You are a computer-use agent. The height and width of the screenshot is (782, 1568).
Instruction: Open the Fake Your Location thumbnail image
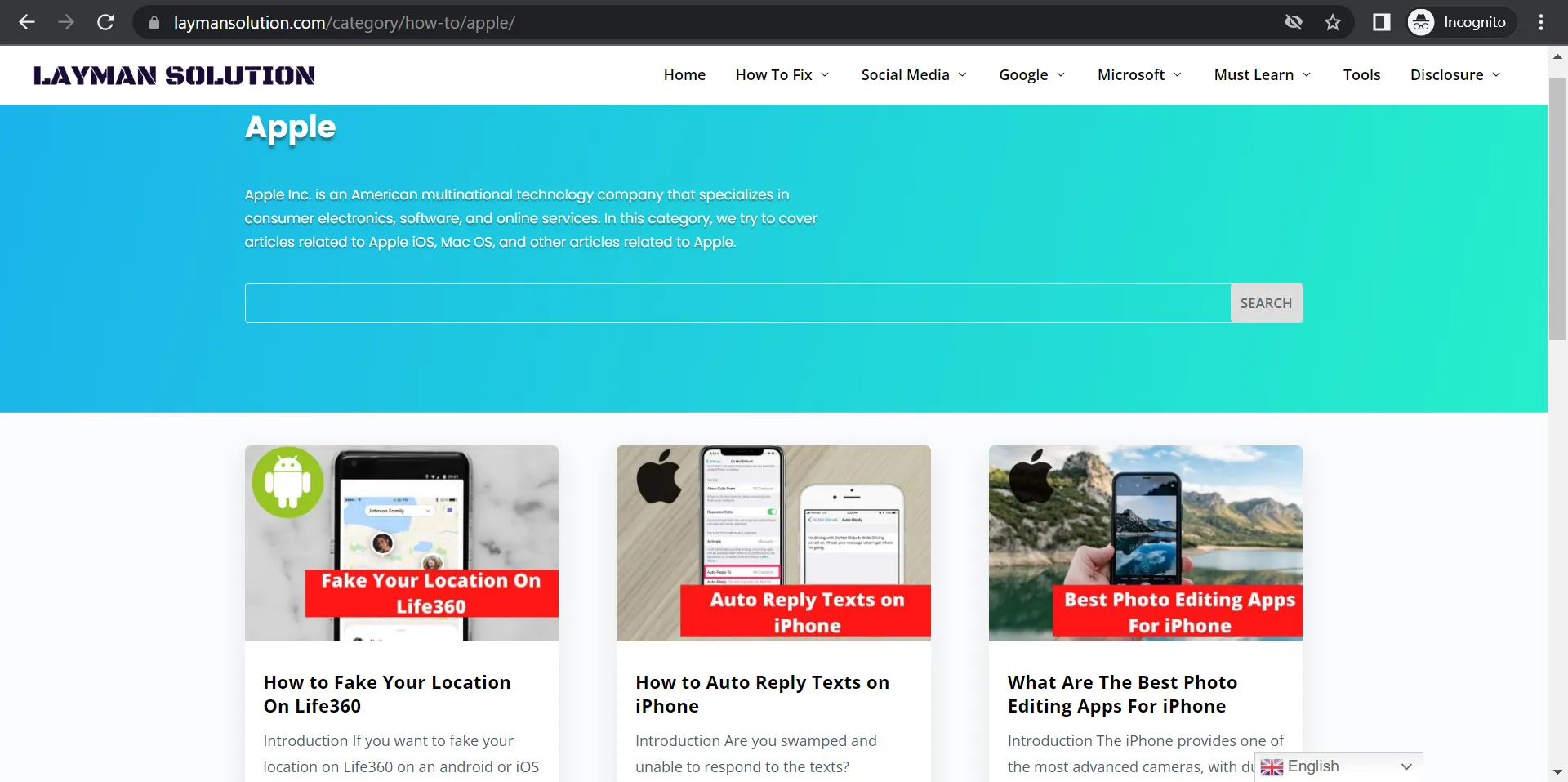point(402,543)
